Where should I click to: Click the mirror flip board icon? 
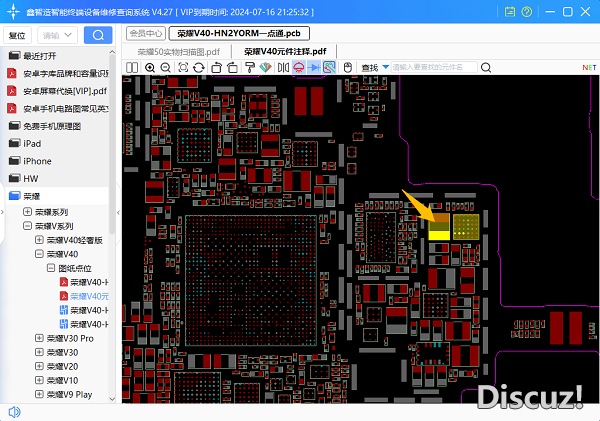283,68
